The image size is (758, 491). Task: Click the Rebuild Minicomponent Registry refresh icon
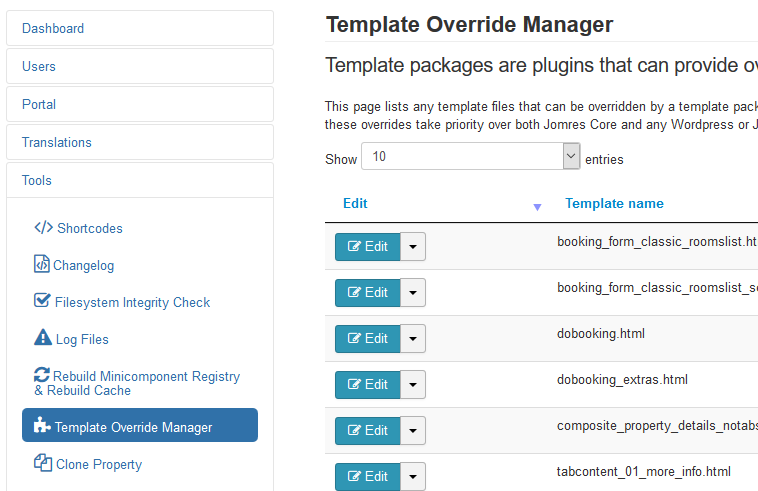pyautogui.click(x=42, y=374)
